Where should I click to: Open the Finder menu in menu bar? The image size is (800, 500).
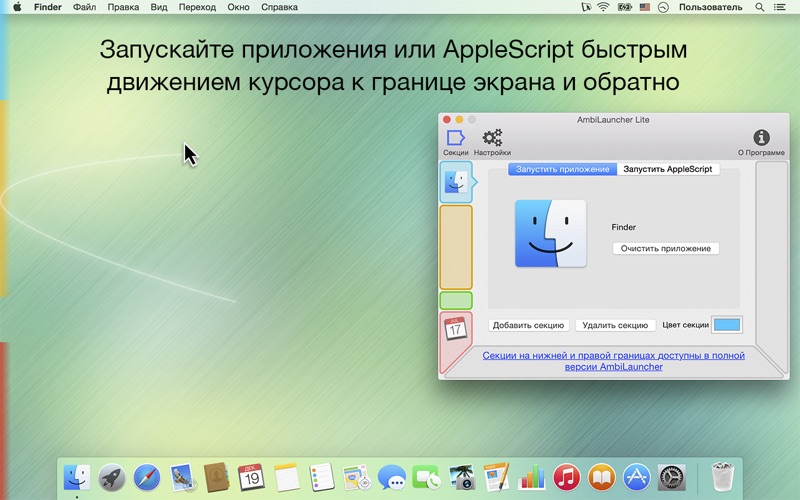pos(47,7)
